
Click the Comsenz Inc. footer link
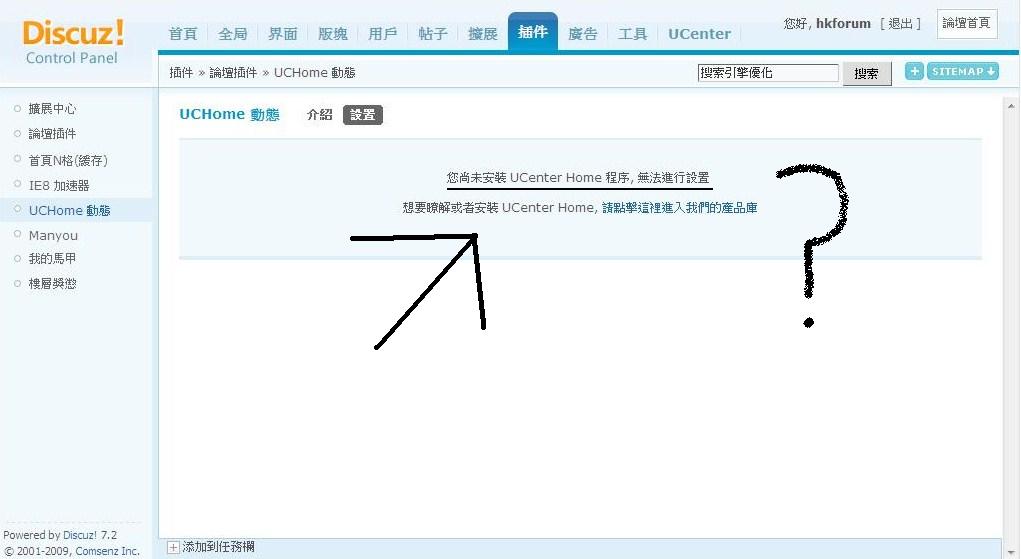(x=107, y=551)
